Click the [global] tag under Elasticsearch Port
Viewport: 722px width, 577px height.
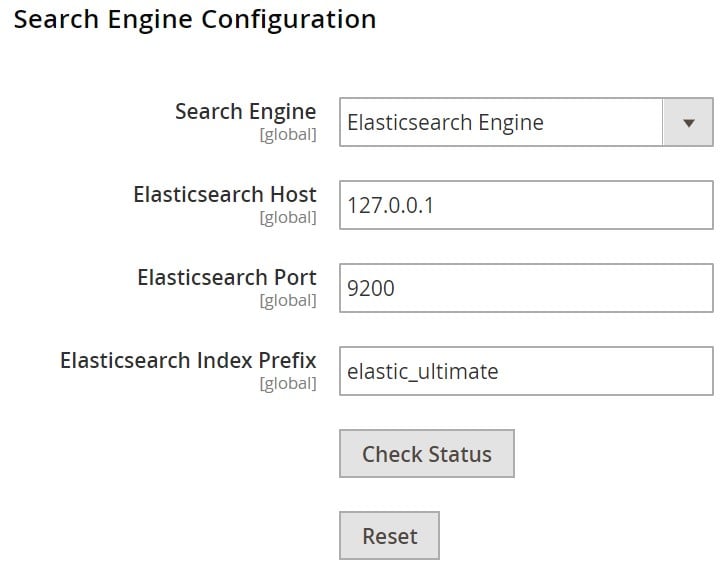click(288, 300)
